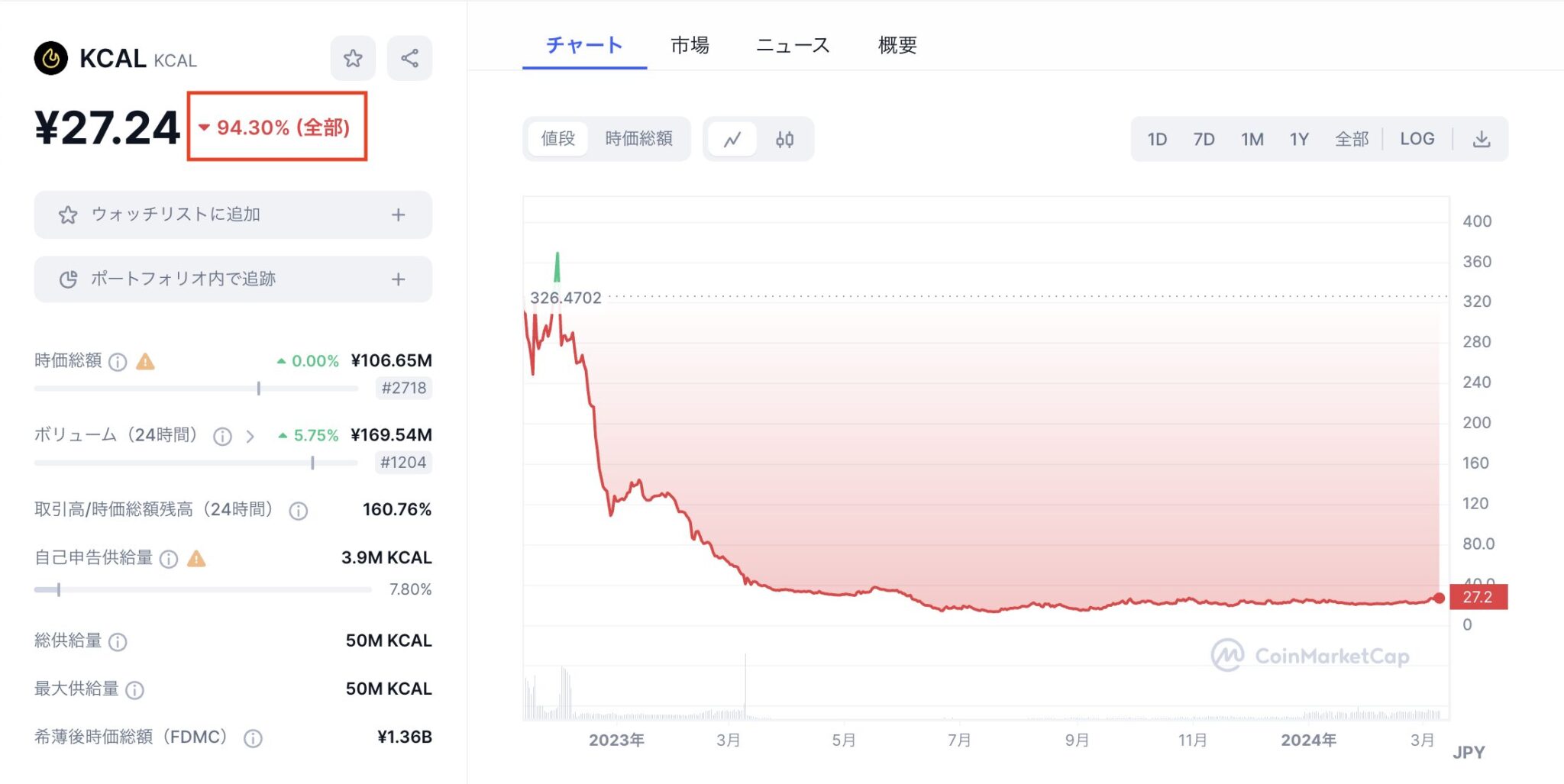
Task: Select the line chart type icon
Action: click(x=732, y=138)
